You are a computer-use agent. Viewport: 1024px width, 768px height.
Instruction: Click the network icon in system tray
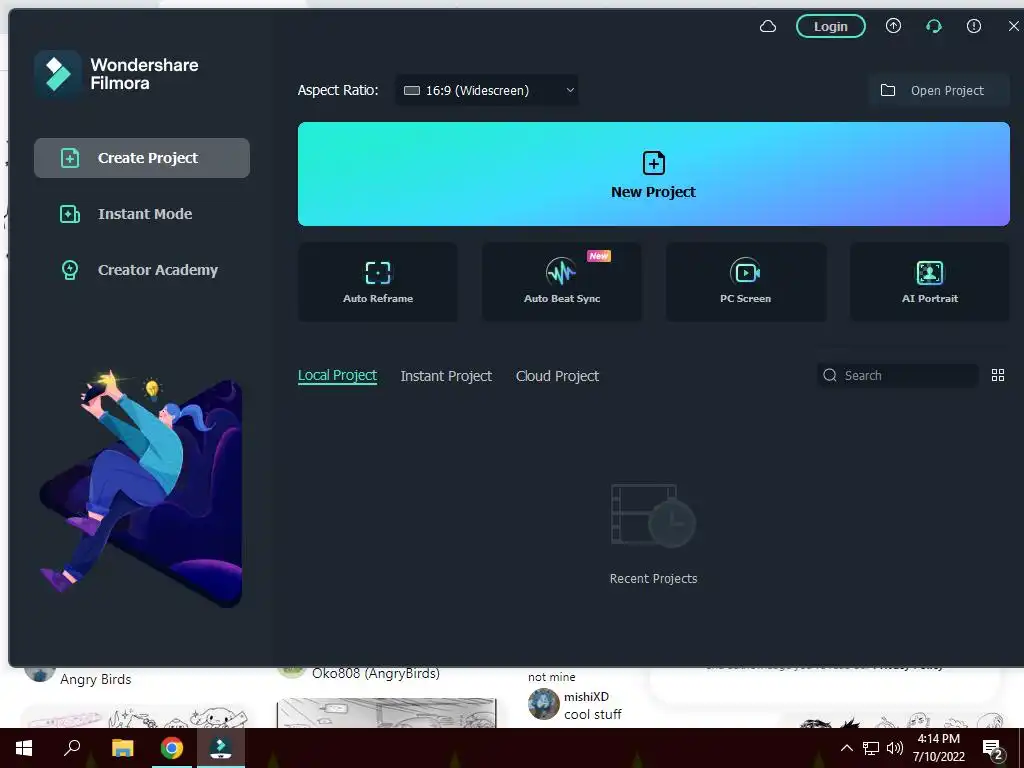[x=871, y=748]
